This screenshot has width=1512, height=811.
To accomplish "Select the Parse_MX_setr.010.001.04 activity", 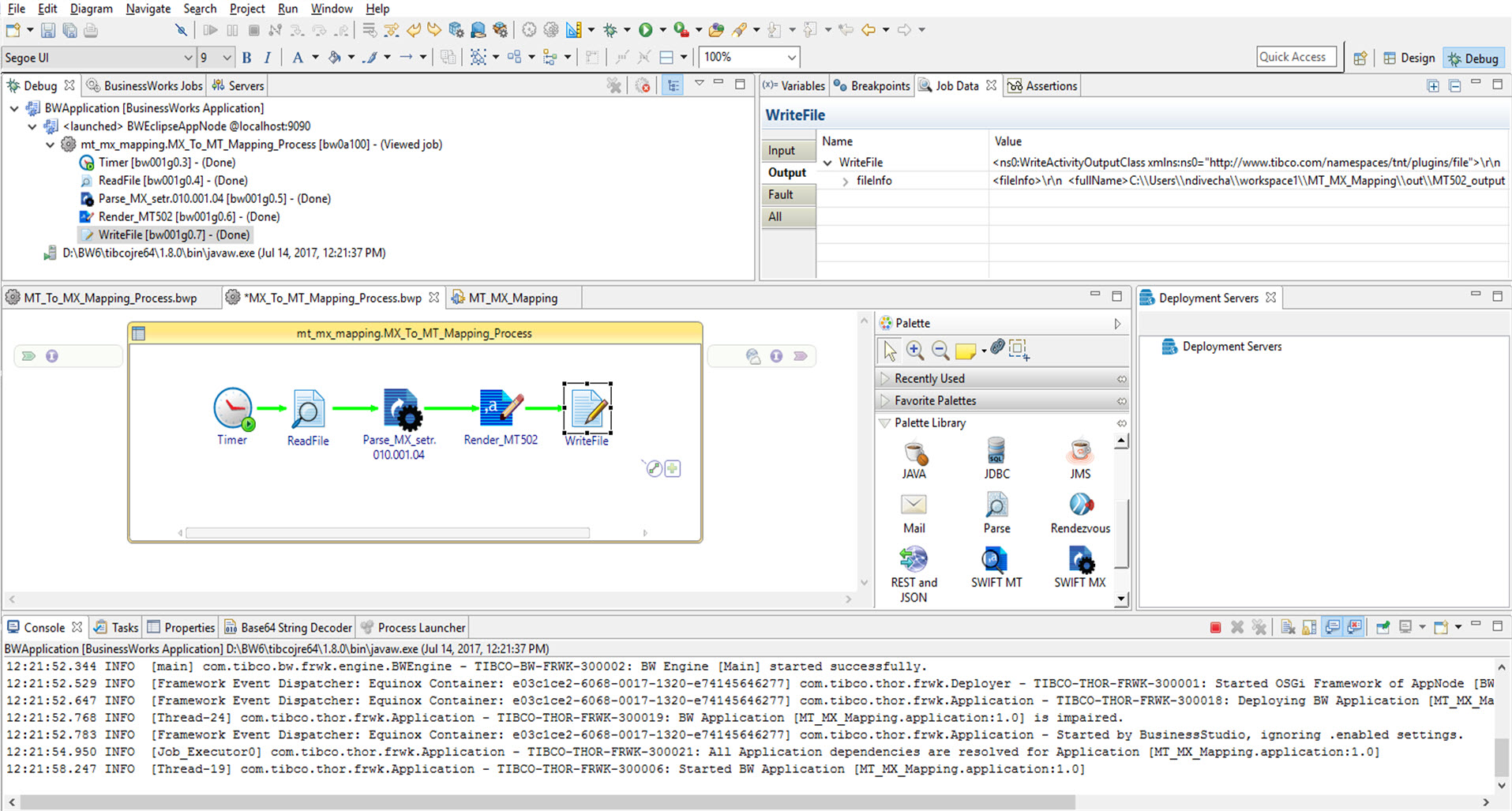I will pyautogui.click(x=402, y=409).
